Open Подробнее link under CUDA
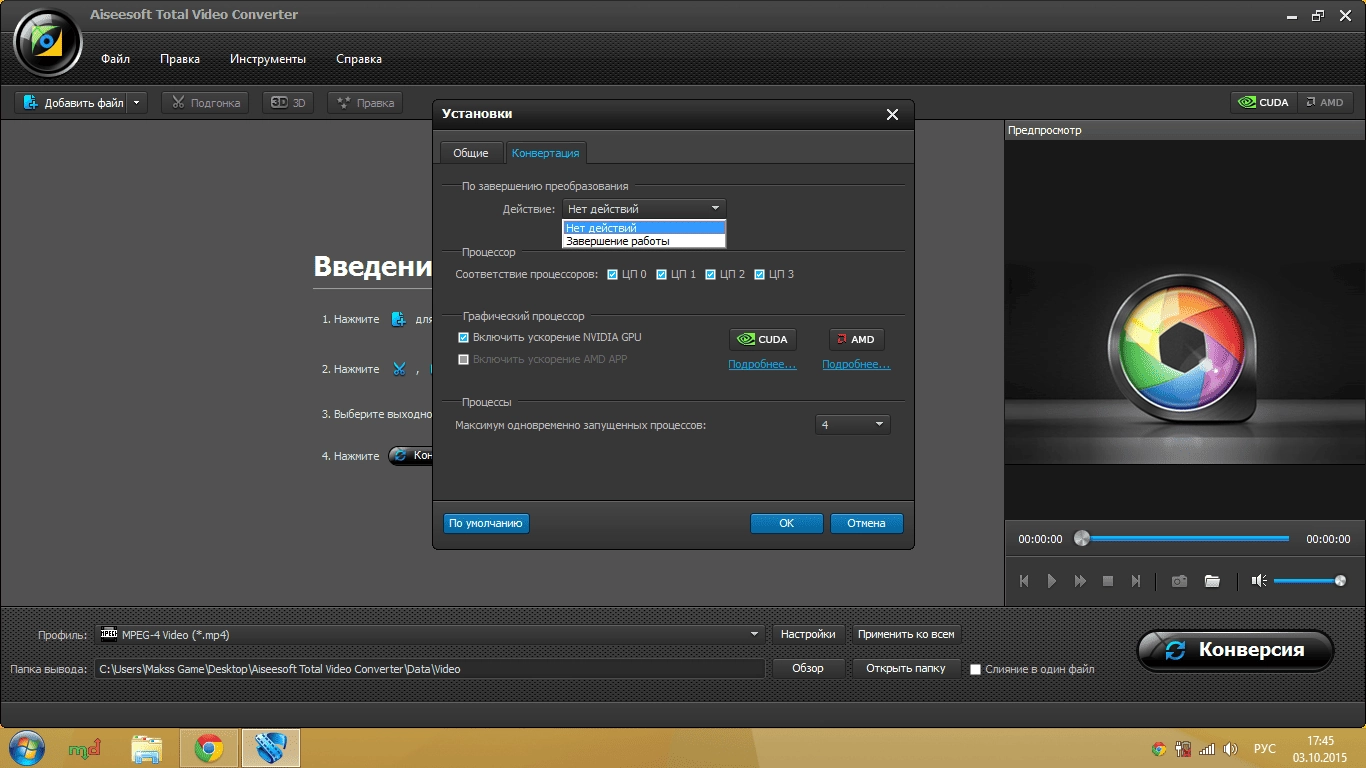 coord(762,365)
